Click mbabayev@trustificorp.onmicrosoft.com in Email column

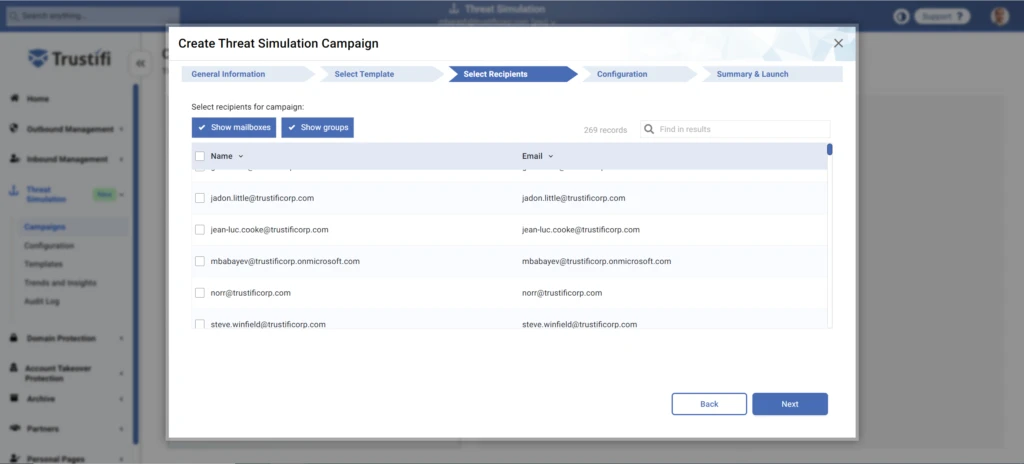coord(596,261)
